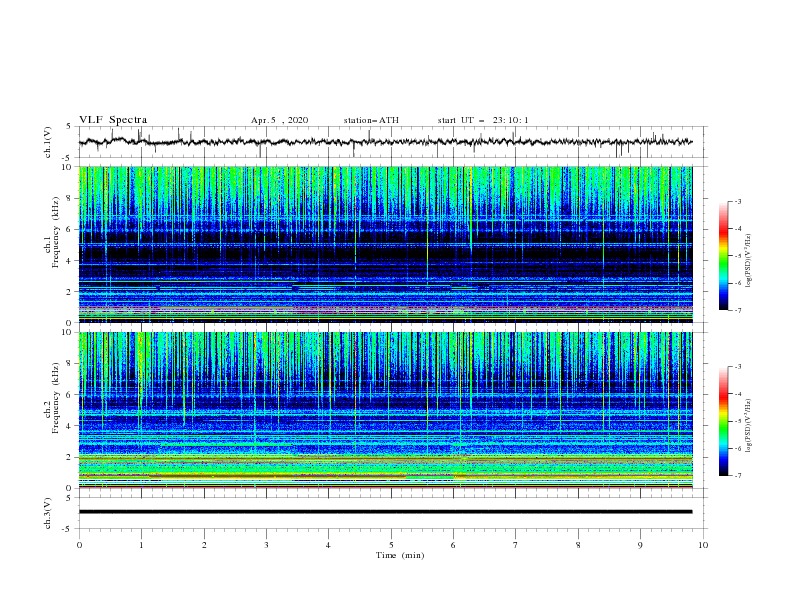
Task: Click the ch.1 voltage waveform trace
Action: (385, 142)
